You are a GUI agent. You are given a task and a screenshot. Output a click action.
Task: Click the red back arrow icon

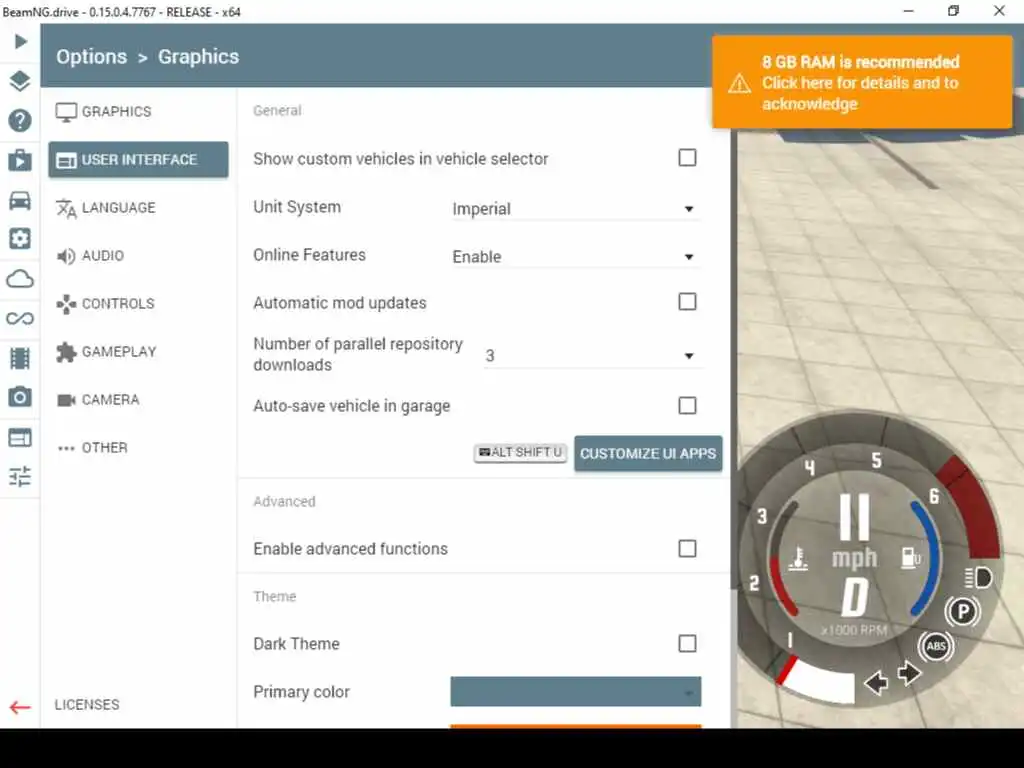(20, 707)
